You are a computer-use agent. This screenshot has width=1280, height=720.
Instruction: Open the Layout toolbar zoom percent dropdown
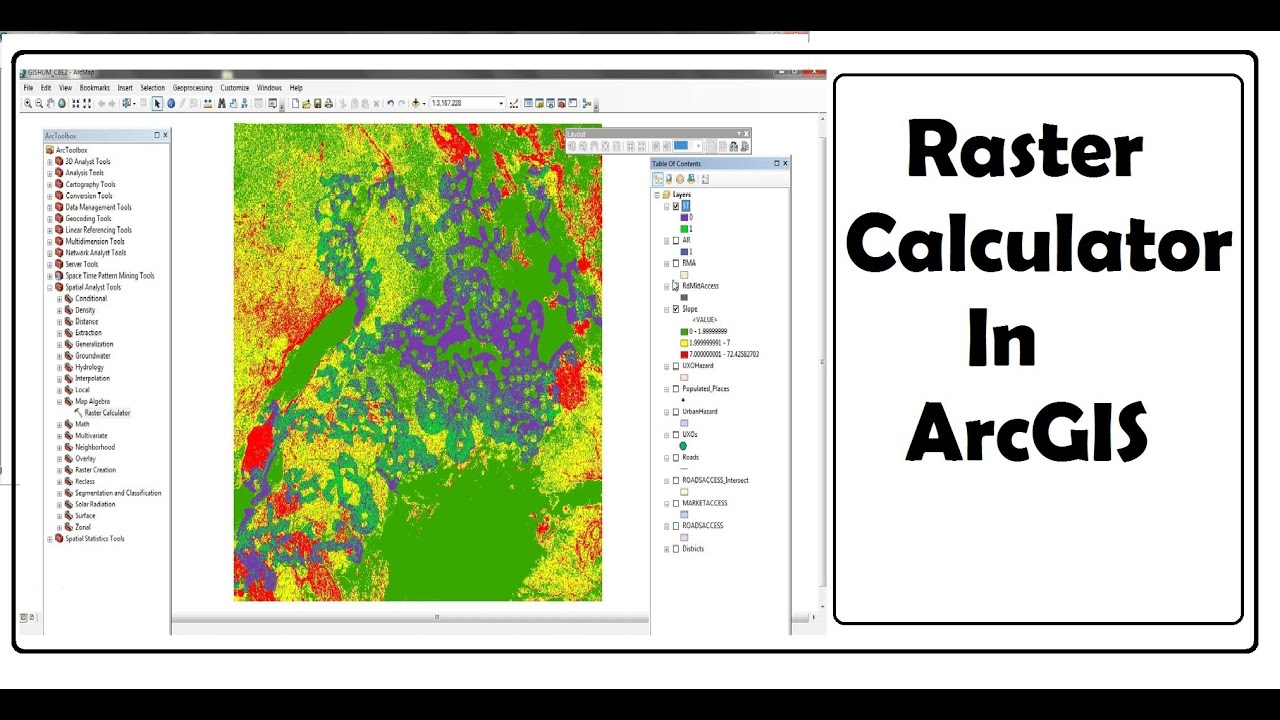698,146
